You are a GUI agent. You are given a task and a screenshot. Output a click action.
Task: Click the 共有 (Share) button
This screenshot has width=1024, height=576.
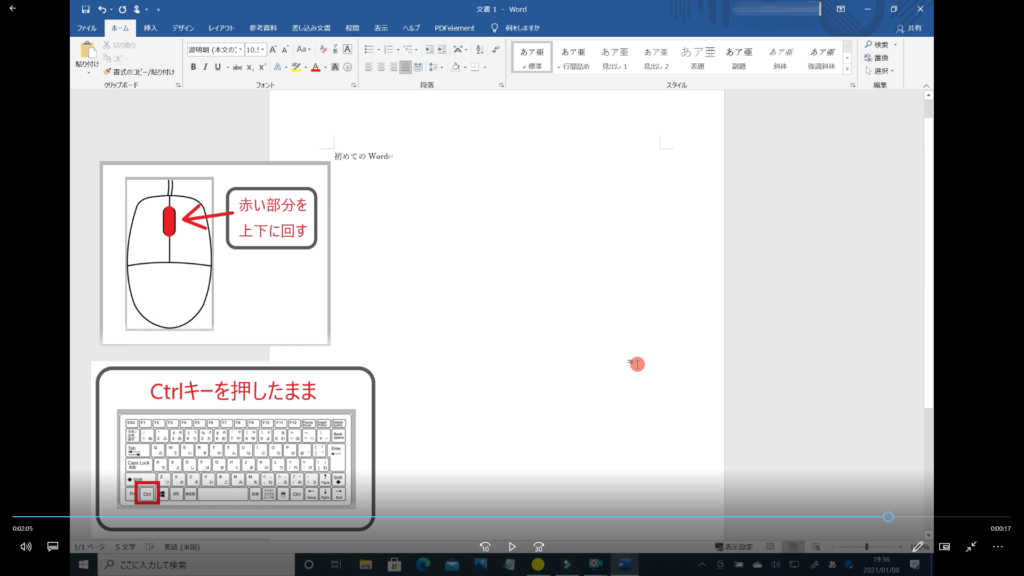[x=908, y=29]
